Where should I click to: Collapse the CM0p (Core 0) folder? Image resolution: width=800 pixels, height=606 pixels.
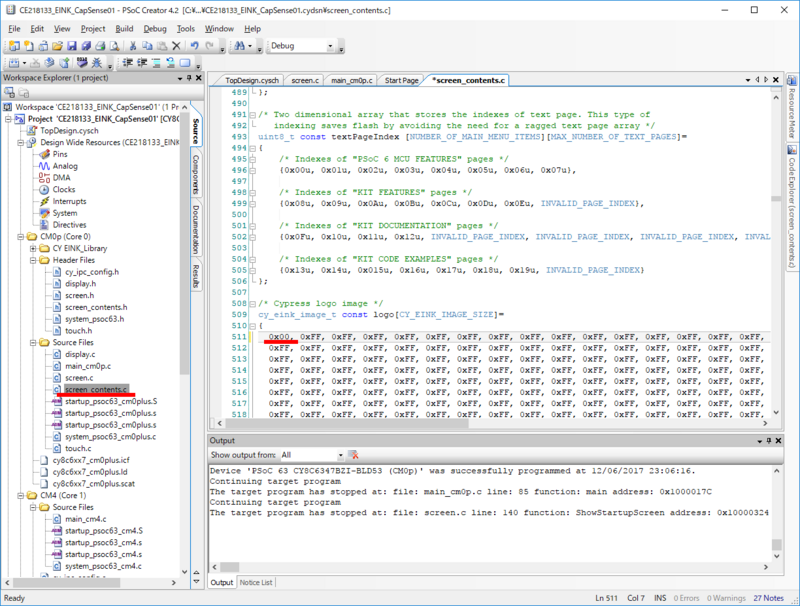(x=20, y=237)
